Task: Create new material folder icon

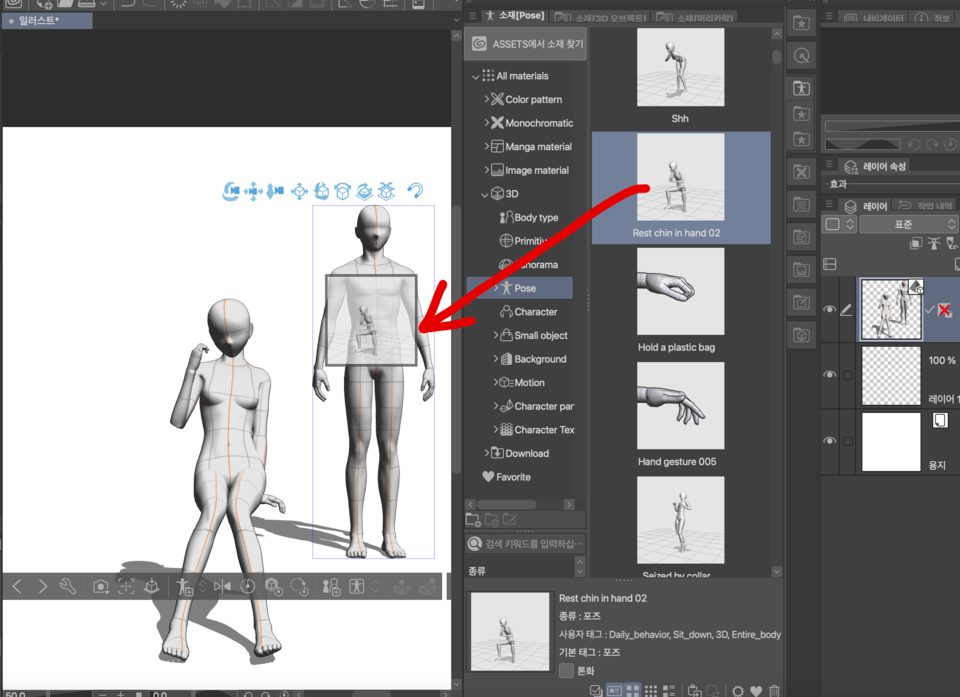Action: (x=473, y=520)
